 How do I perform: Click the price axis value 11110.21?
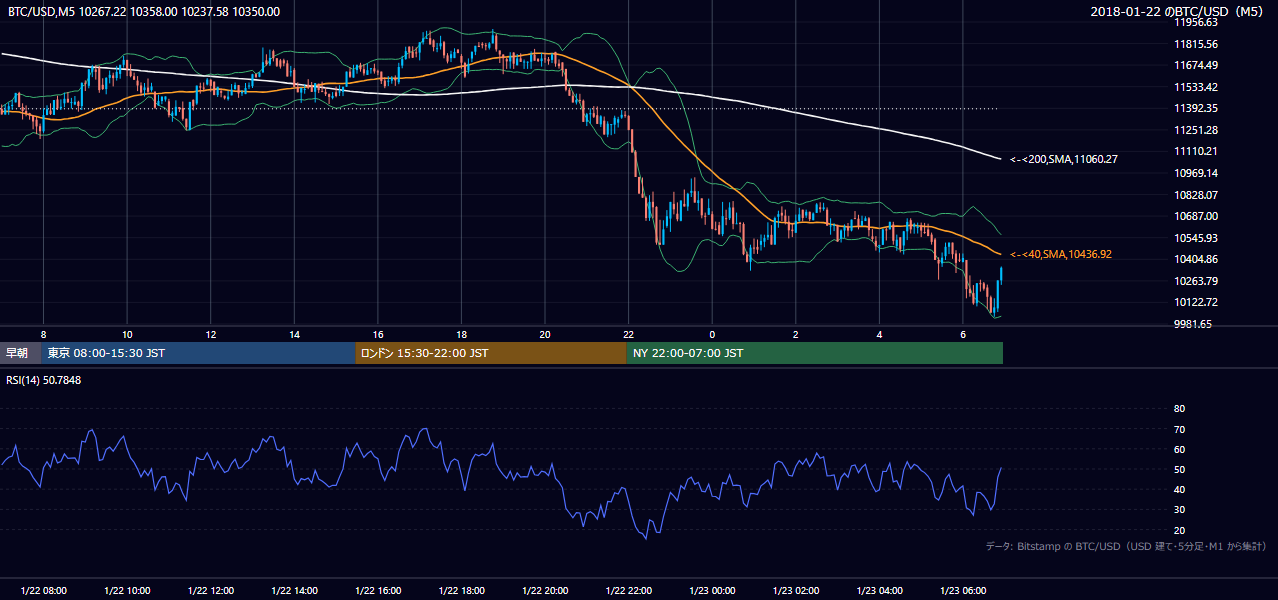1196,151
